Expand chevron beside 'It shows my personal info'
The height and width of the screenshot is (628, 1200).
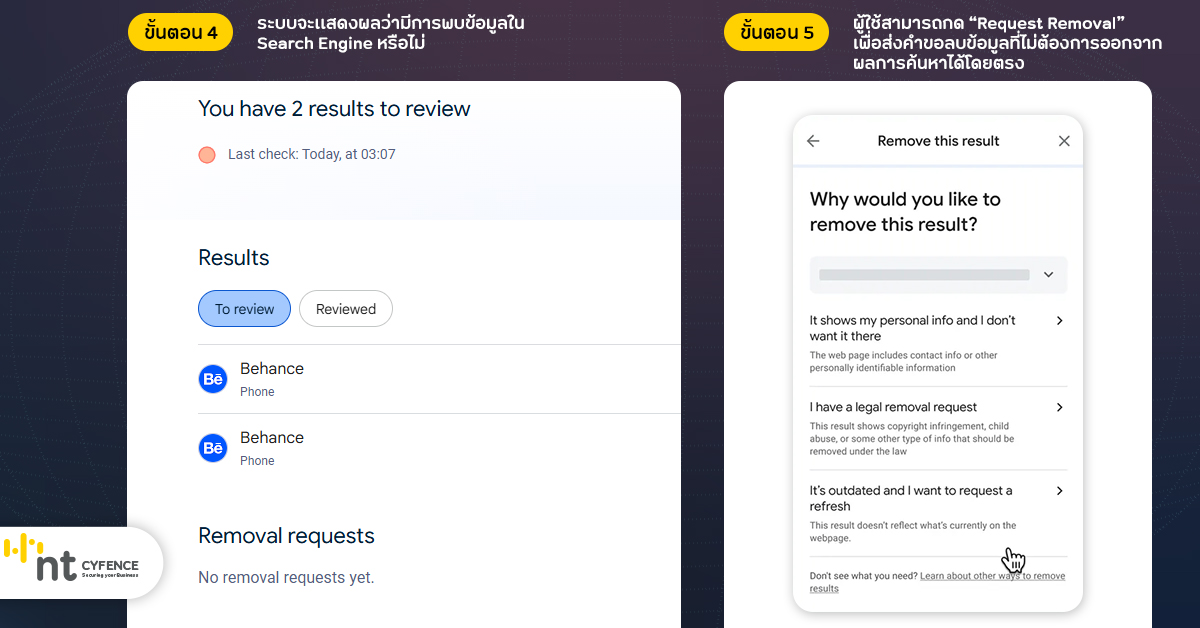click(1059, 321)
